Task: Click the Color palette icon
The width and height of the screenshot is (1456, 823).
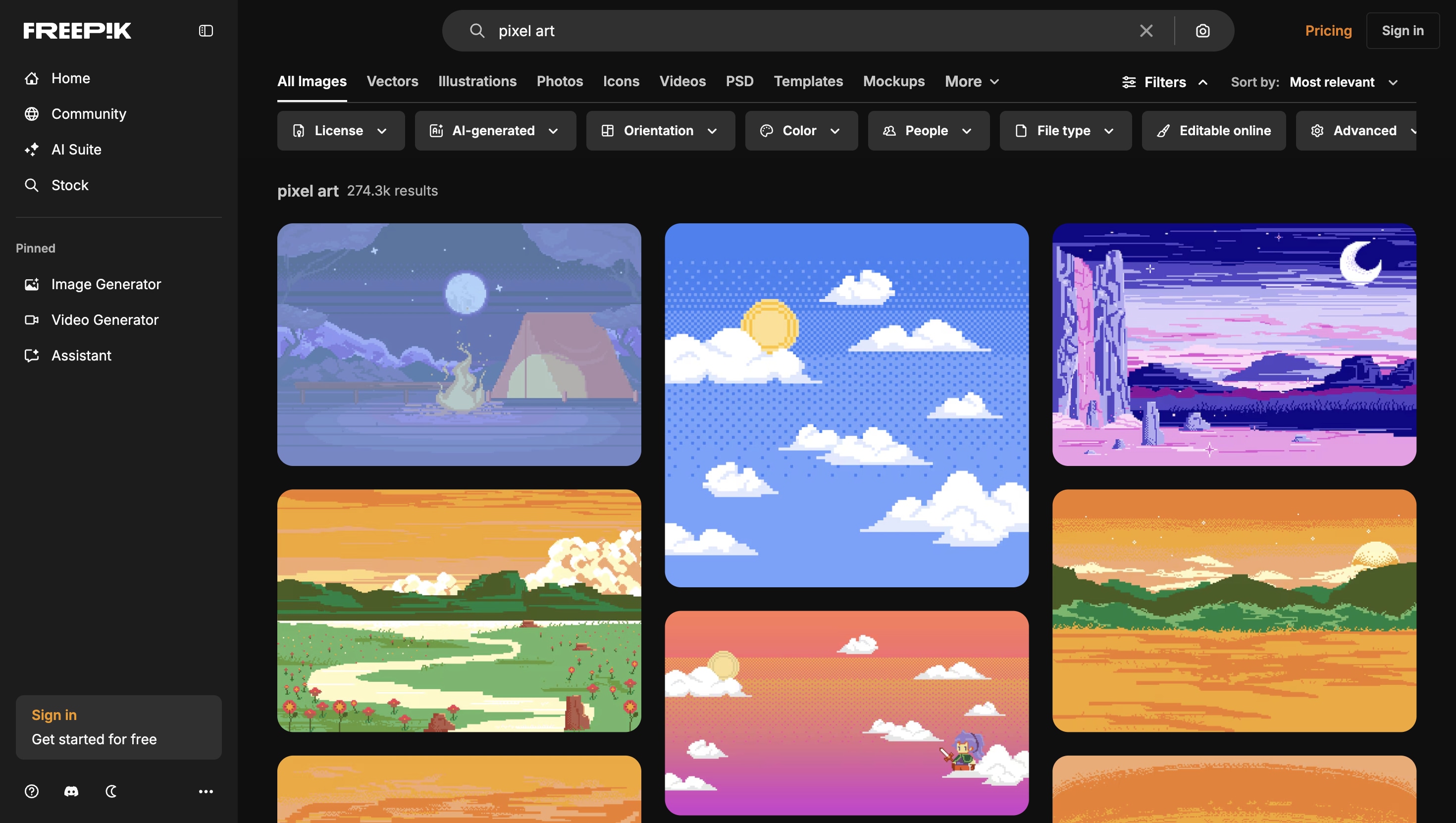Action: tap(766, 131)
